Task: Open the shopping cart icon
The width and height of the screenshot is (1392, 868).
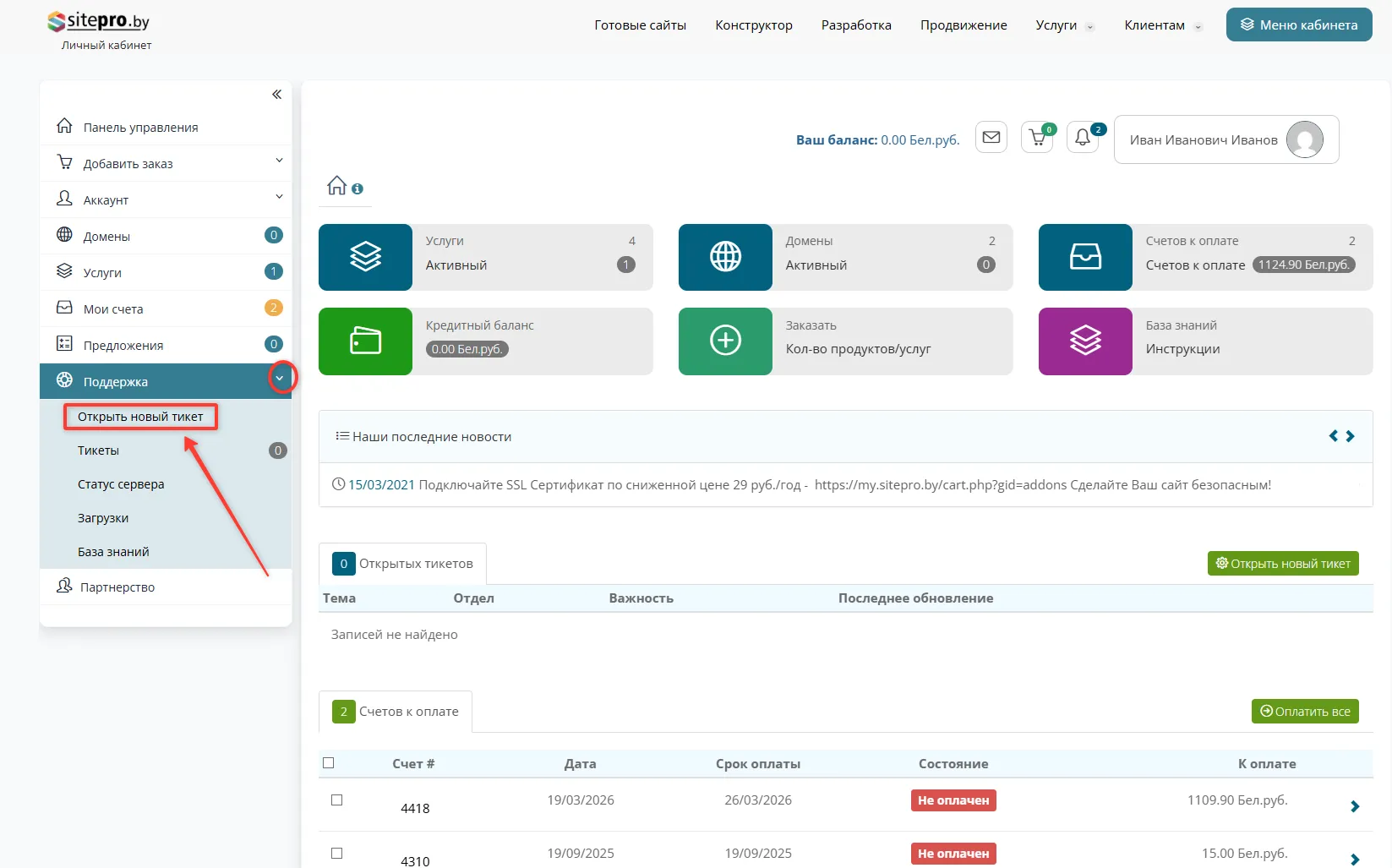Action: click(1037, 138)
